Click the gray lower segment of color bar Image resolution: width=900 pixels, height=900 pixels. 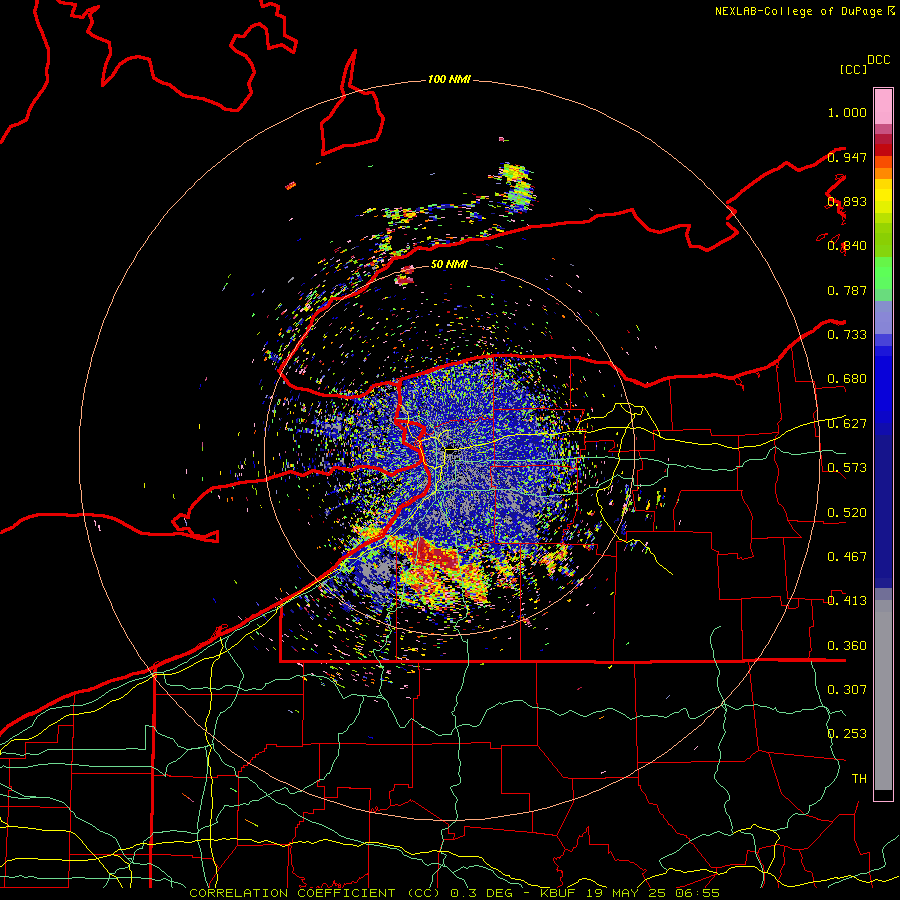(x=883, y=695)
